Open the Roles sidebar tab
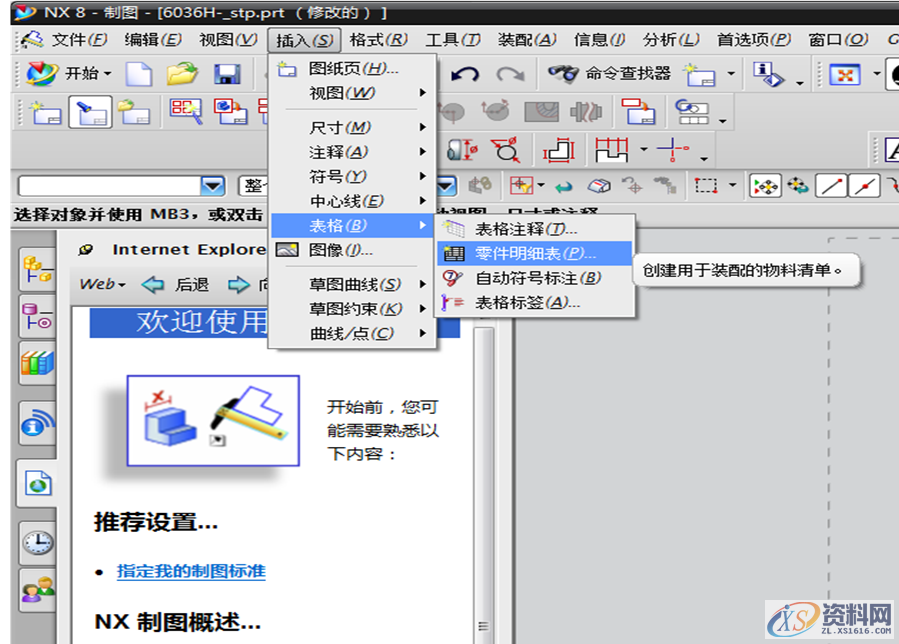The height and width of the screenshot is (644, 899). (37, 591)
